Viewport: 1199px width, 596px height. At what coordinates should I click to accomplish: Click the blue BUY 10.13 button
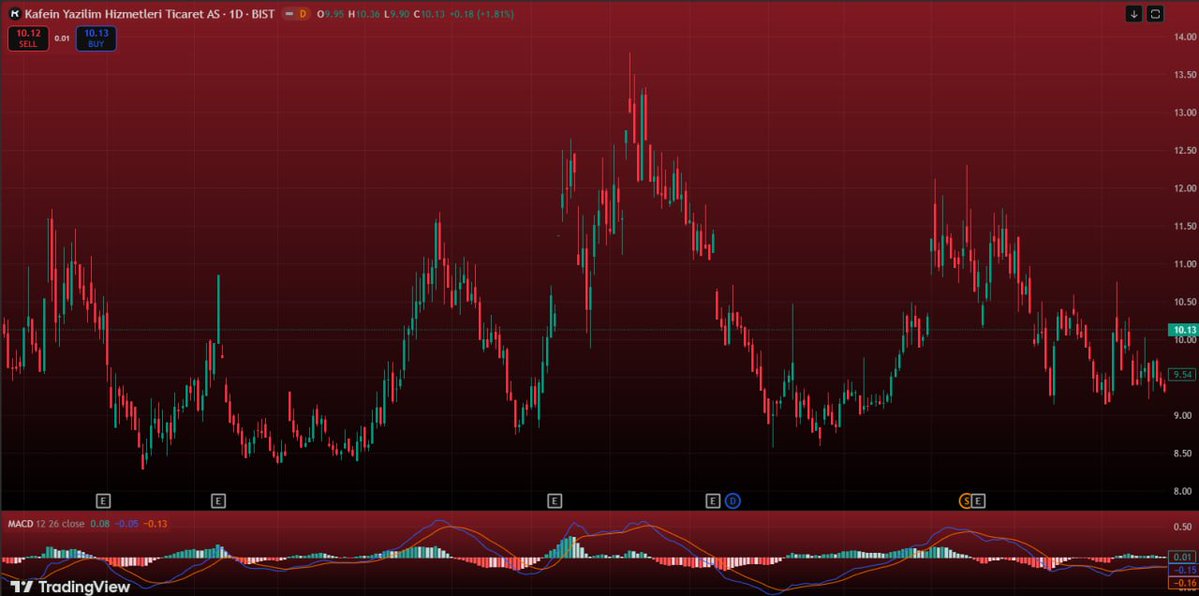(x=95, y=40)
